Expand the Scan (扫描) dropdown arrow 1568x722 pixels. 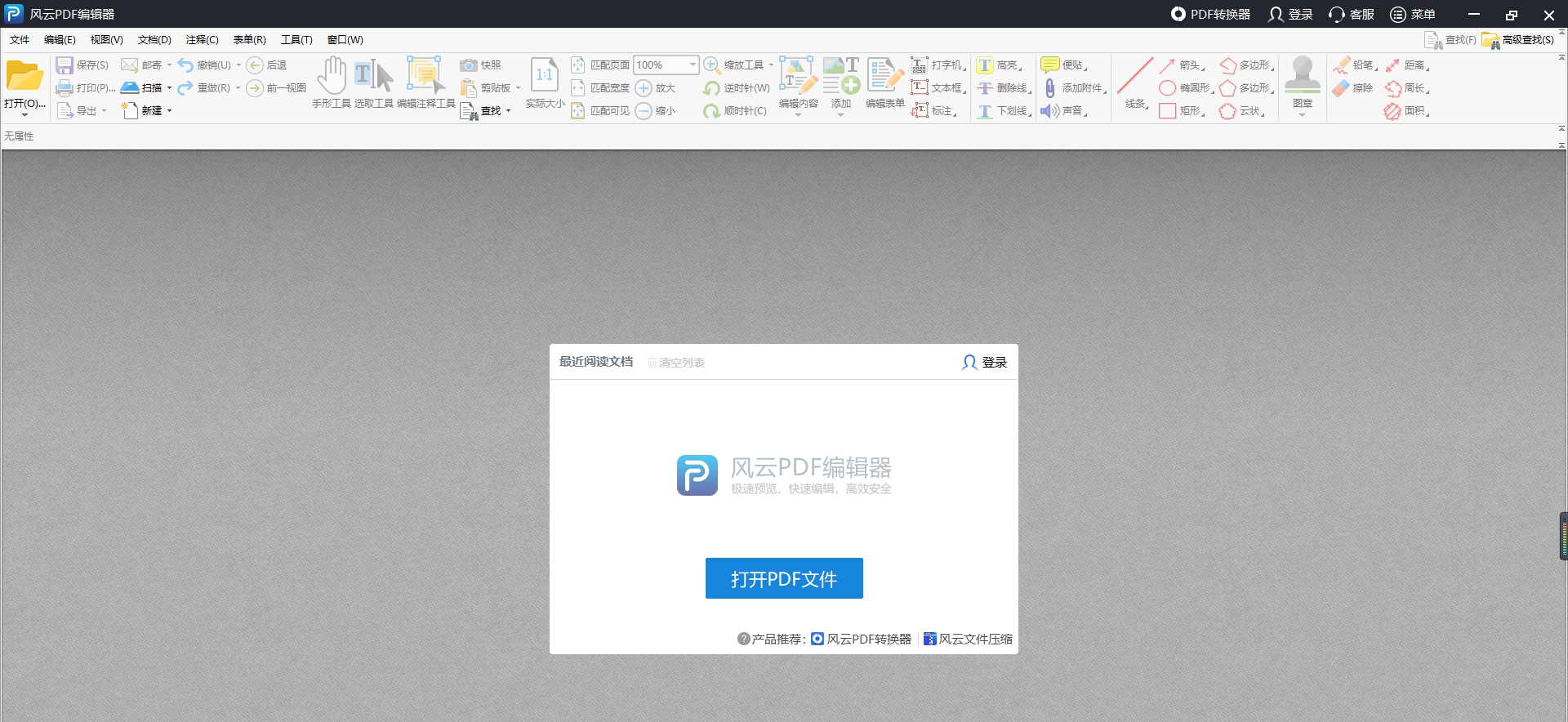(169, 88)
